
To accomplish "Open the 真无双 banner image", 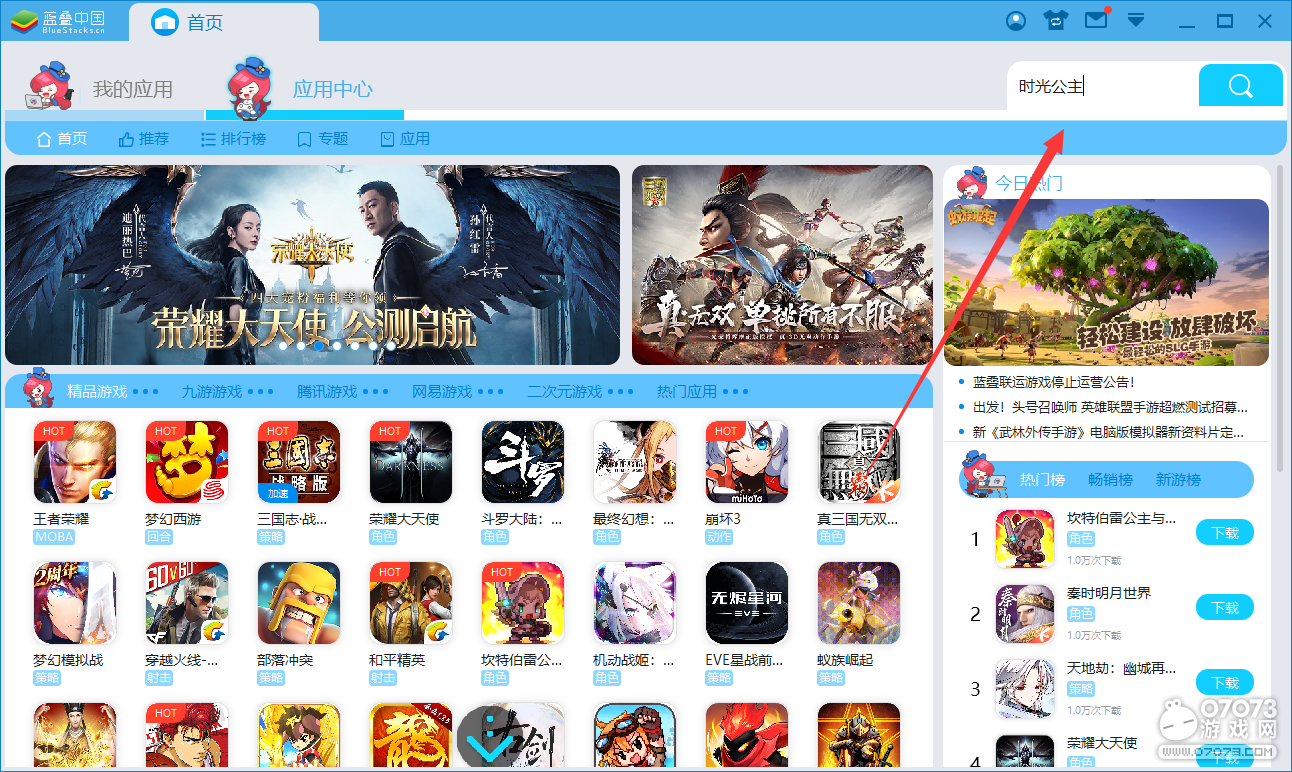I will click(782, 265).
